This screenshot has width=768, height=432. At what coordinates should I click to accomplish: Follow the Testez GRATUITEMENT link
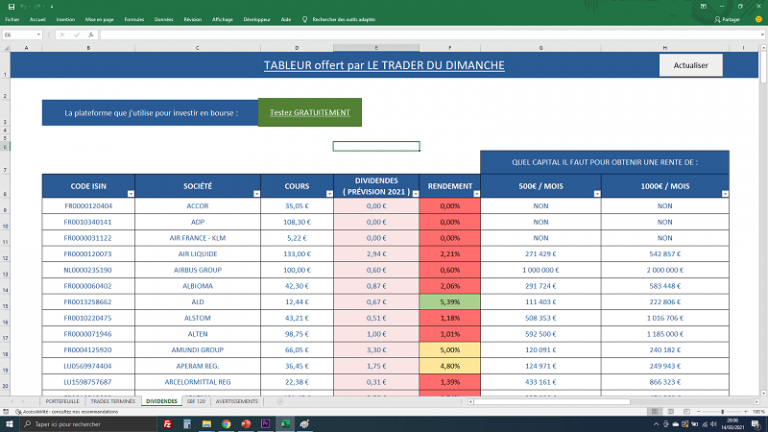[310, 113]
